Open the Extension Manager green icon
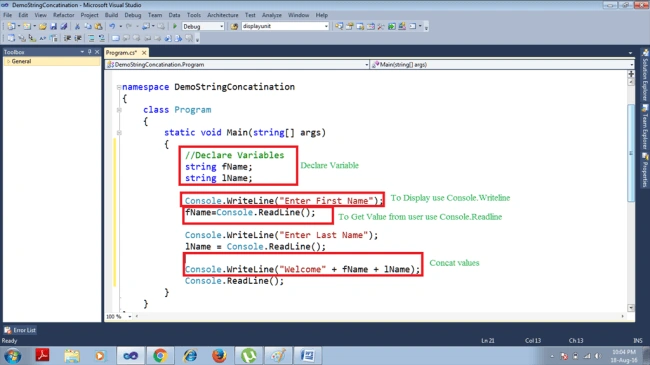 tap(392, 26)
